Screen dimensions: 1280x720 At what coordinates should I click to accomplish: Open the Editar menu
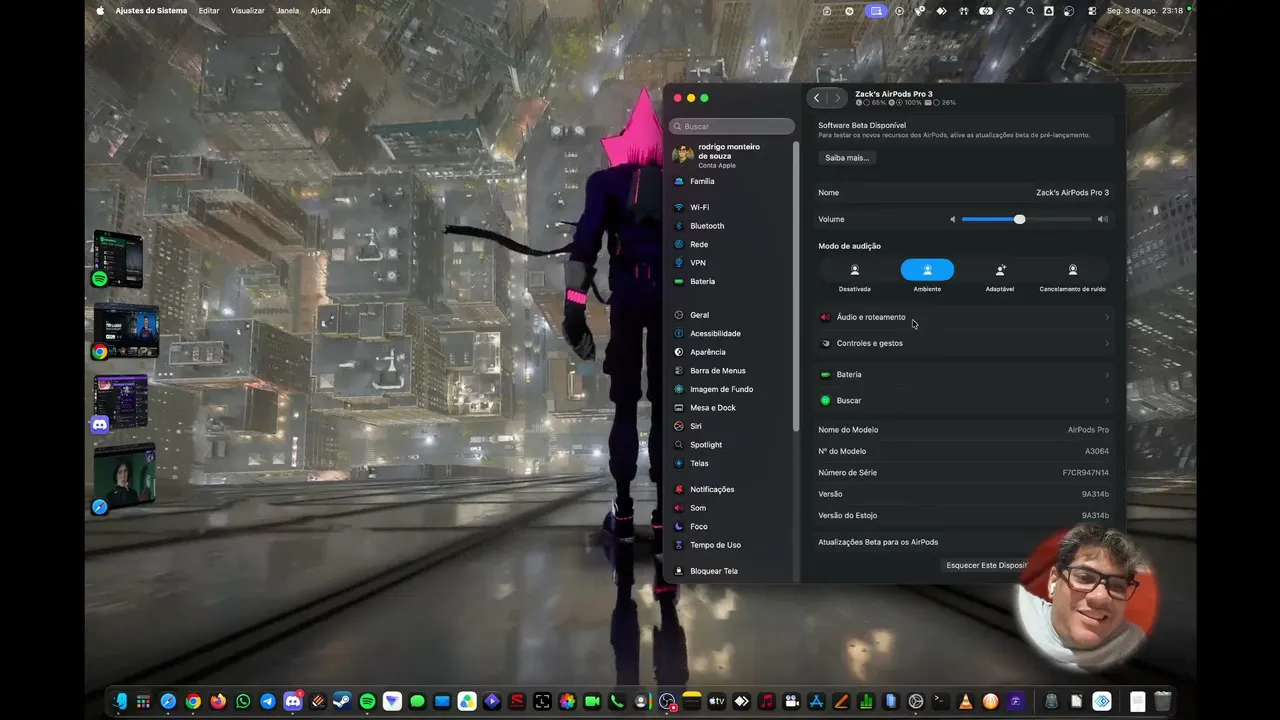pyautogui.click(x=209, y=11)
